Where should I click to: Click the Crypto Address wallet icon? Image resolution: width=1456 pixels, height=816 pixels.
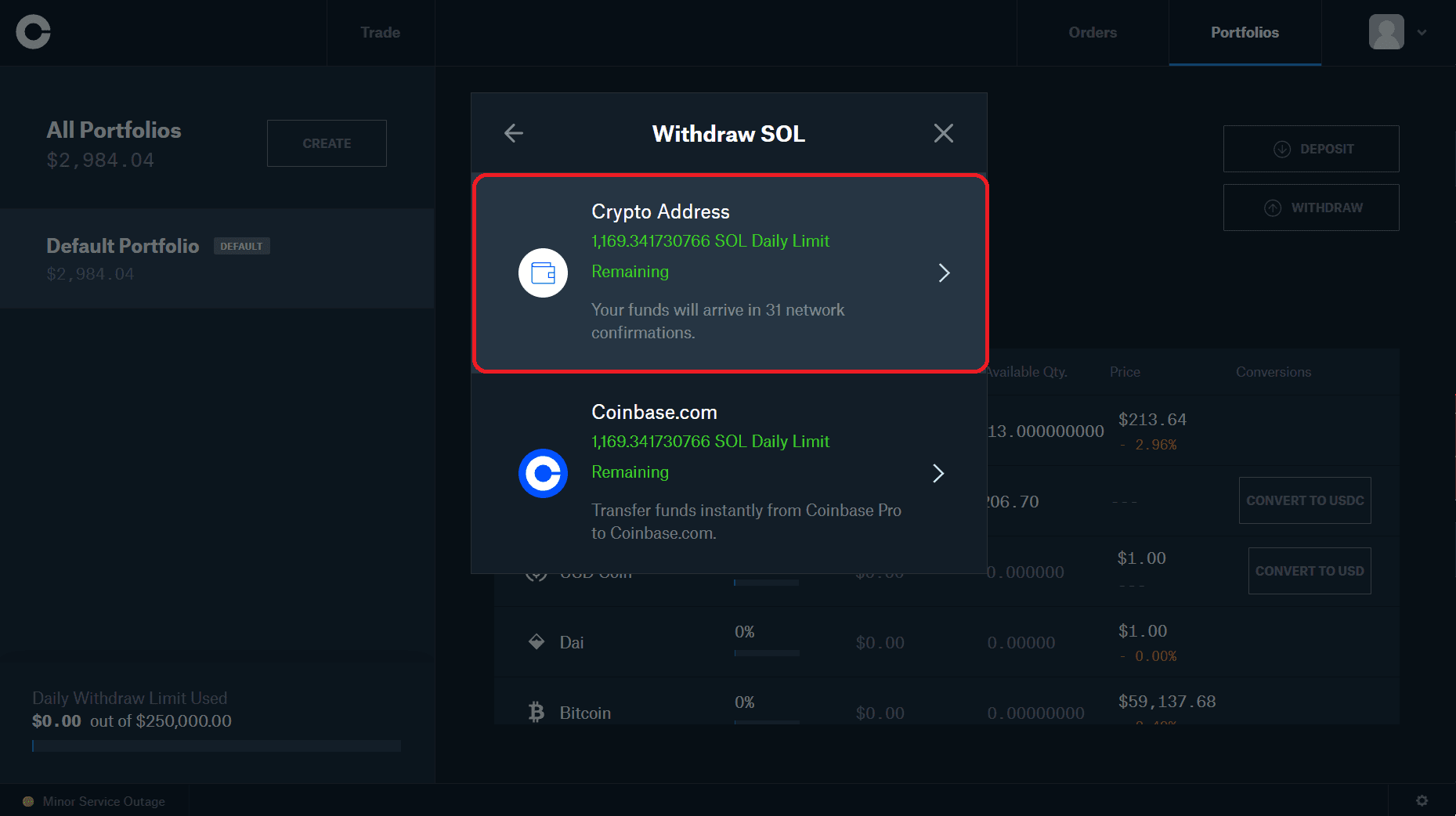[x=543, y=273]
